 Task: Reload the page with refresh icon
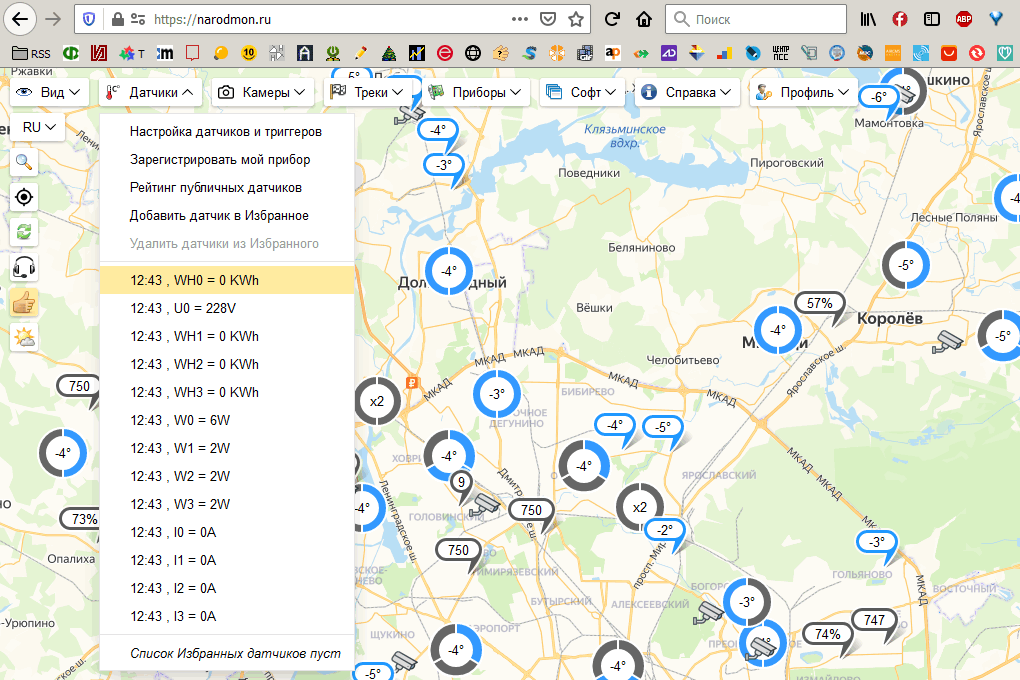tap(612, 19)
